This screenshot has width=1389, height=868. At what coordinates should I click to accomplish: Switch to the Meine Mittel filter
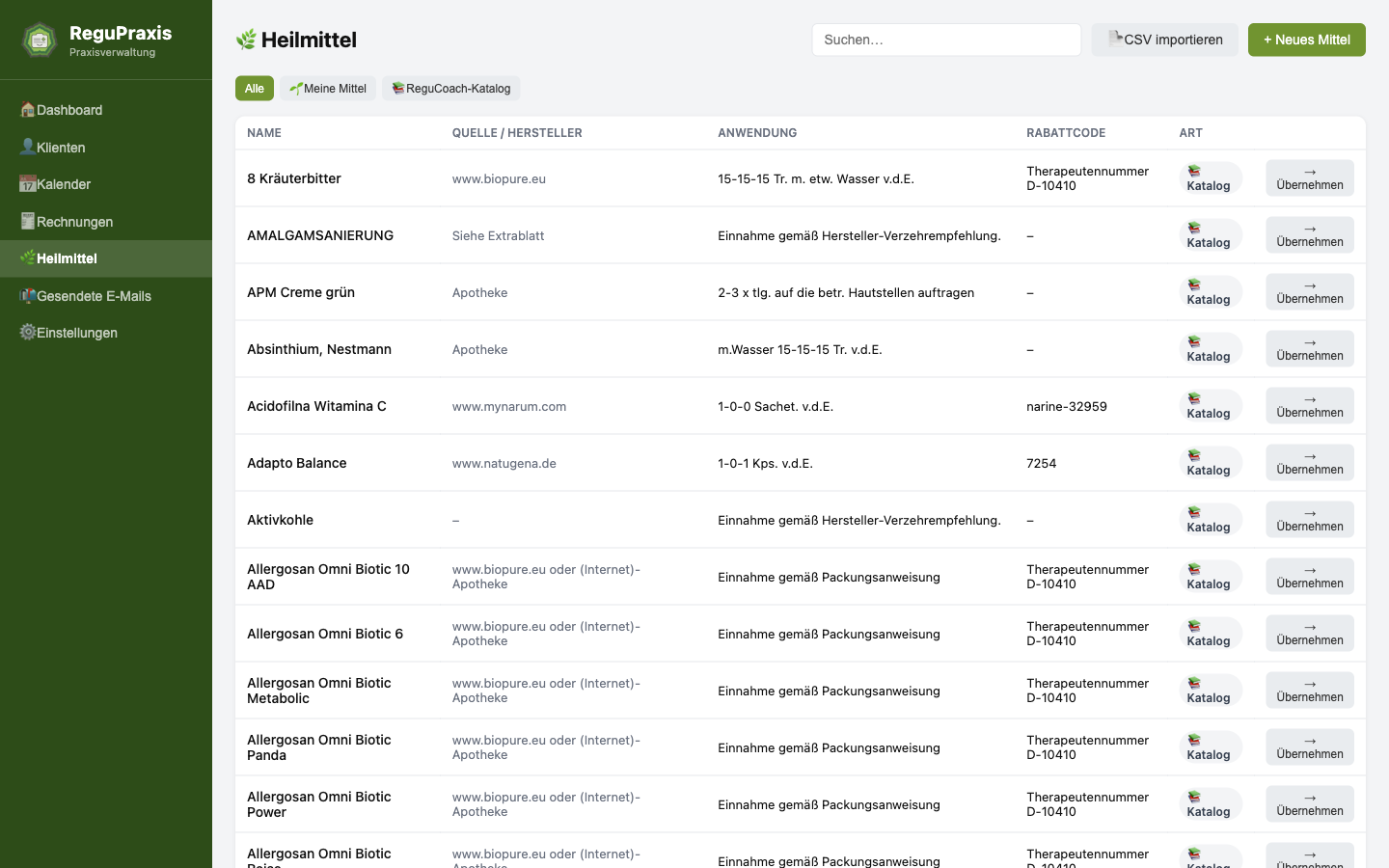coord(328,88)
